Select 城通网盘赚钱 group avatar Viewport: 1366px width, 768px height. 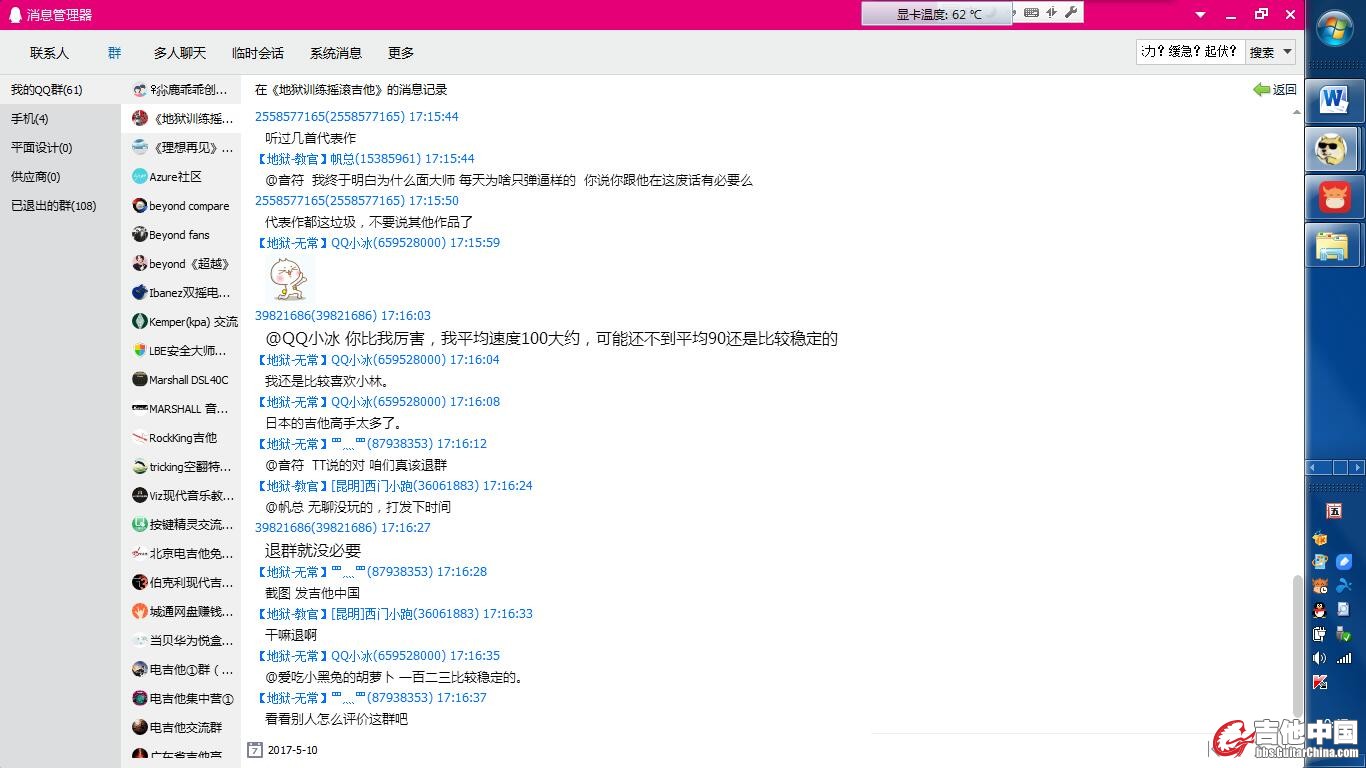pos(140,611)
